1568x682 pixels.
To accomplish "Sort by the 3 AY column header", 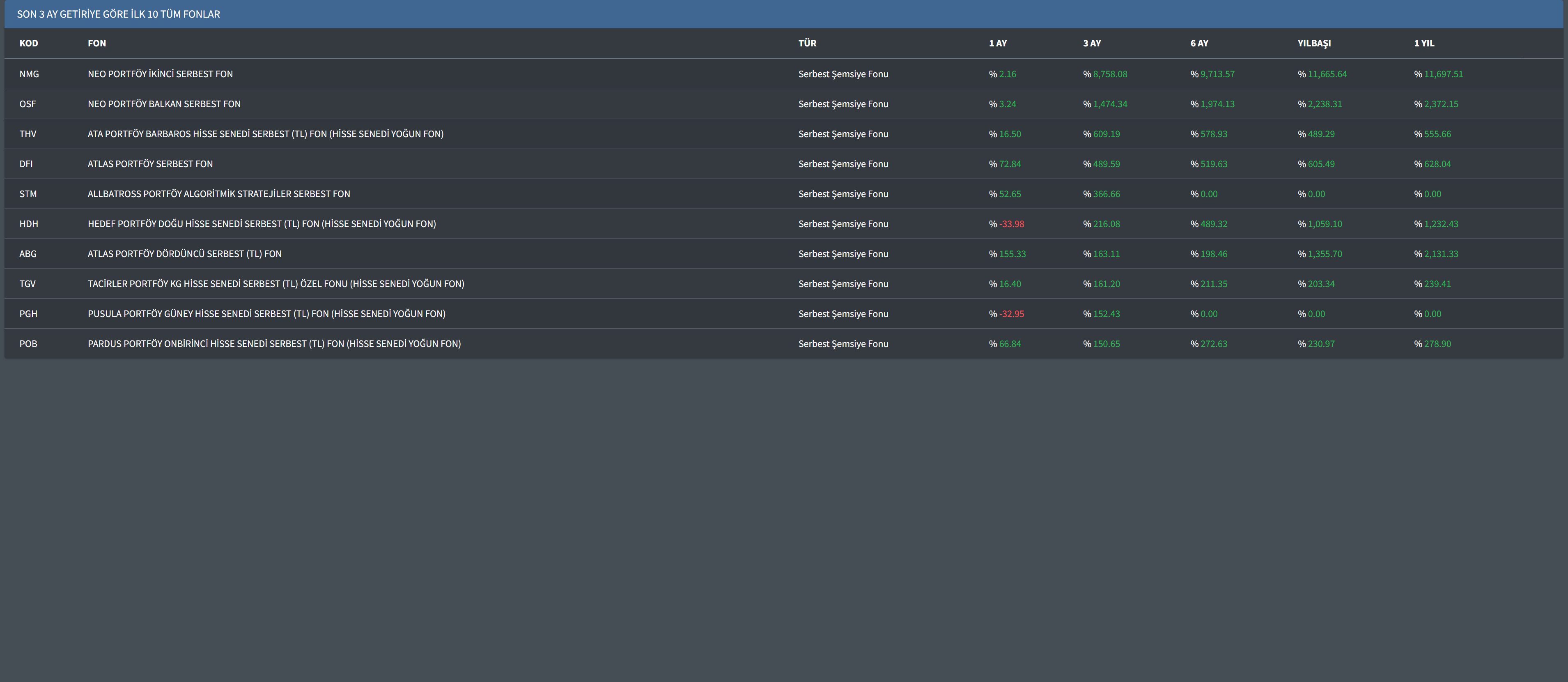I will (x=1092, y=43).
